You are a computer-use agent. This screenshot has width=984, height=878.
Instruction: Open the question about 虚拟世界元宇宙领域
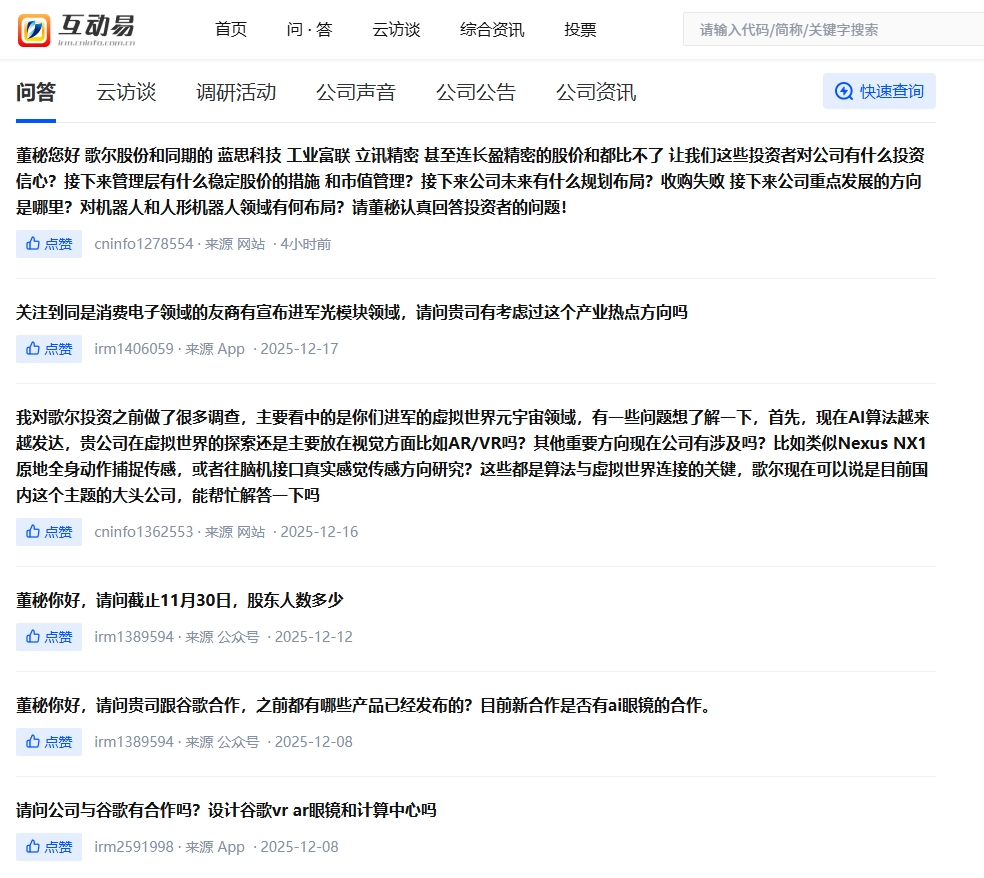pyautogui.click(x=473, y=456)
